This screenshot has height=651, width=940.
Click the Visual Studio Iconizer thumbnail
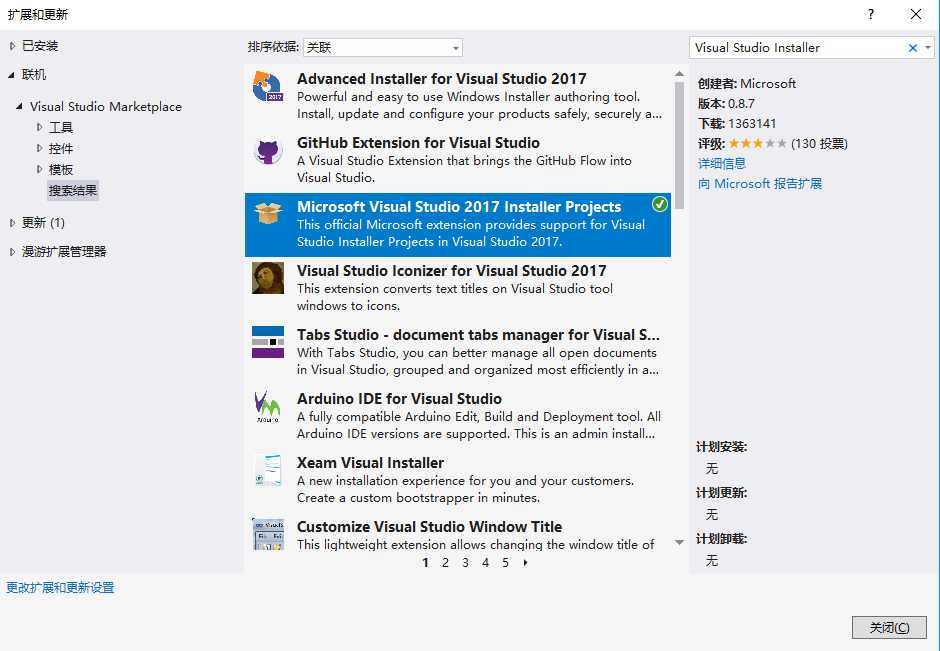coord(267,278)
